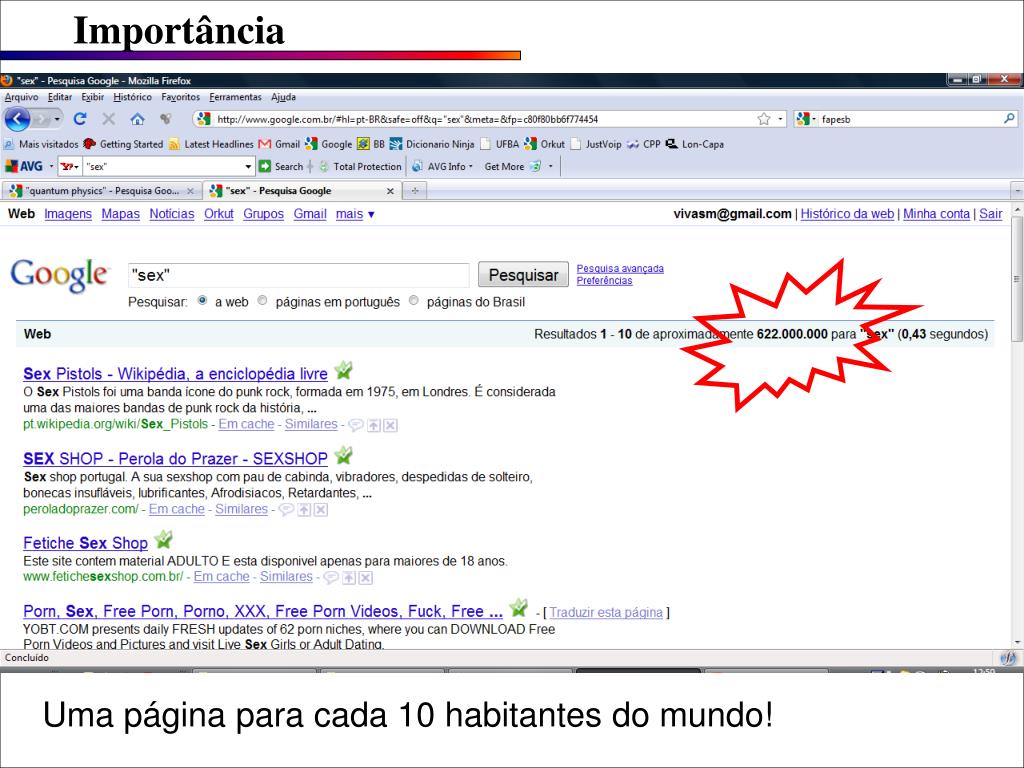Click the Firefox forward arrow

tap(42, 120)
